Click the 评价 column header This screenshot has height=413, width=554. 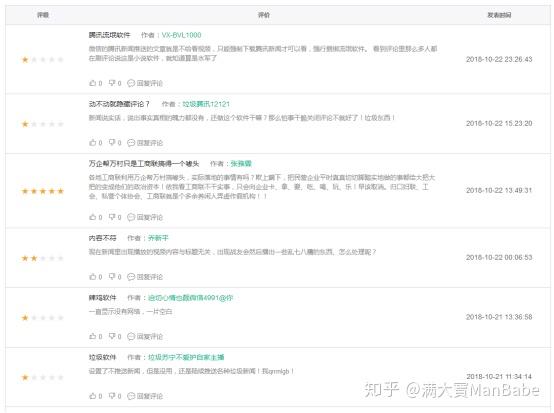pyautogui.click(x=264, y=15)
